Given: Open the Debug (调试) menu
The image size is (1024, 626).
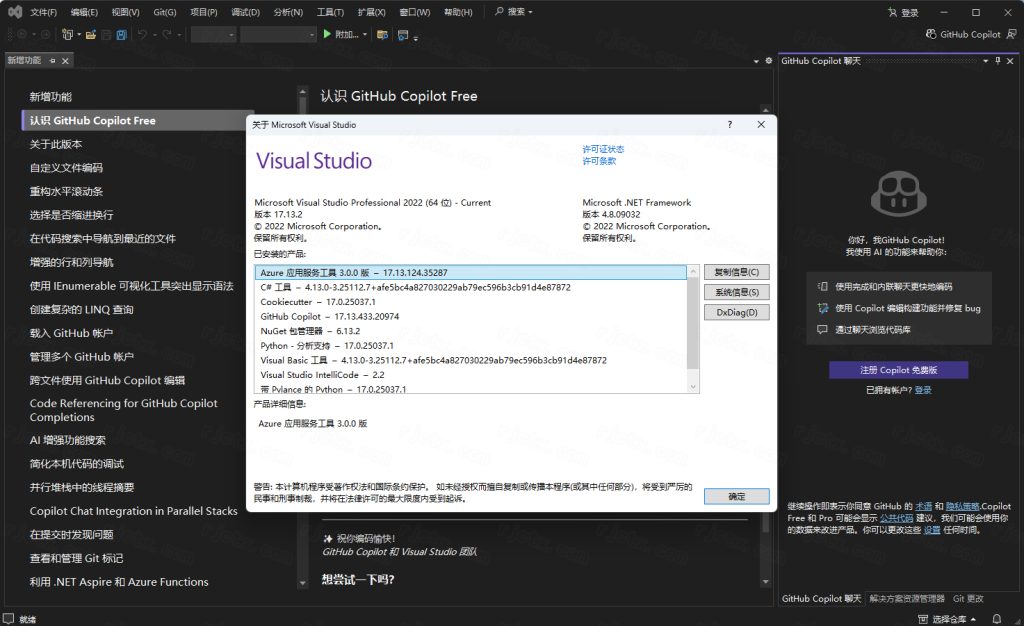Looking at the screenshot, I should click(x=246, y=12).
